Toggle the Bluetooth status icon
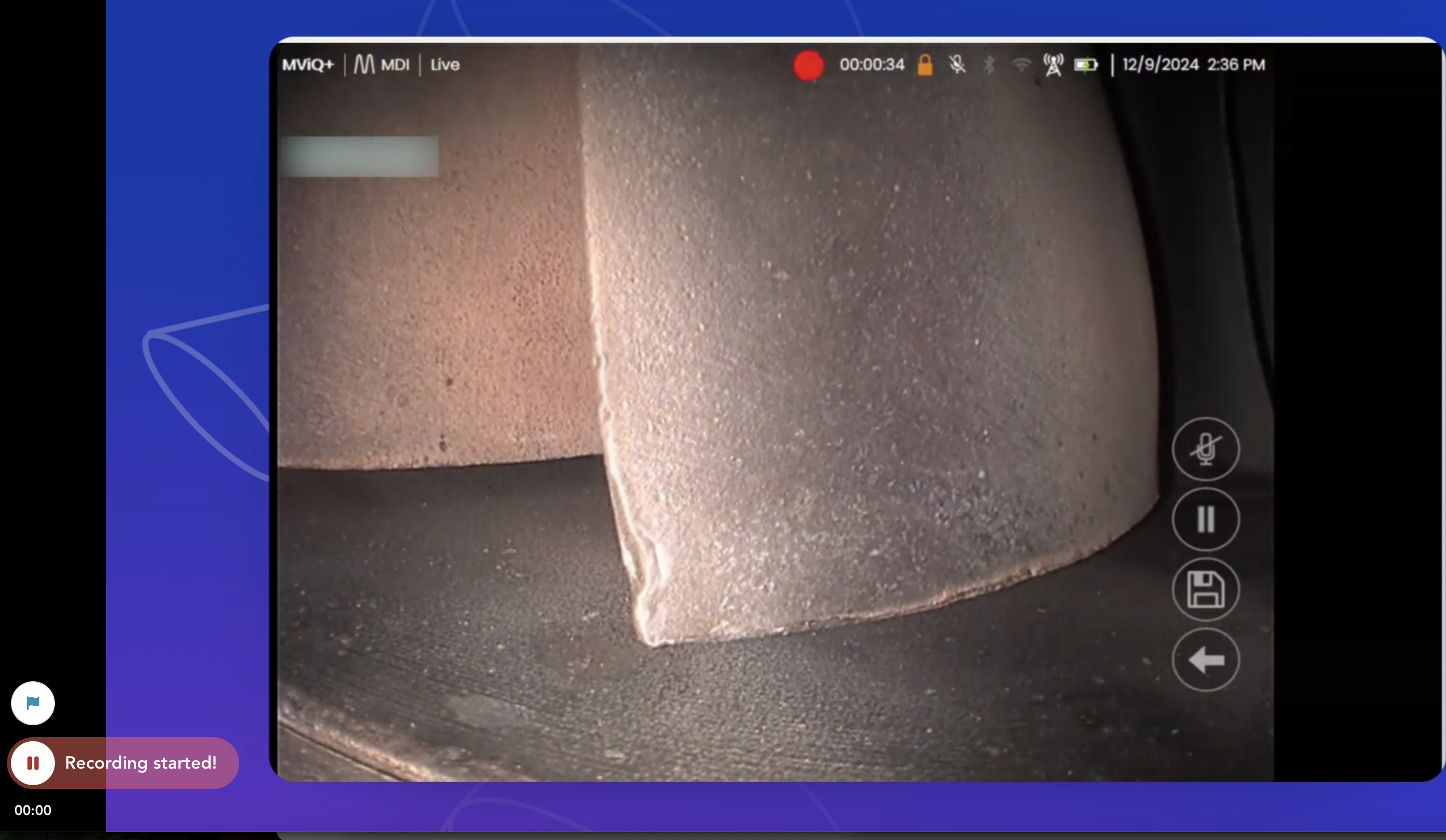1446x840 pixels. pyautogui.click(x=988, y=65)
